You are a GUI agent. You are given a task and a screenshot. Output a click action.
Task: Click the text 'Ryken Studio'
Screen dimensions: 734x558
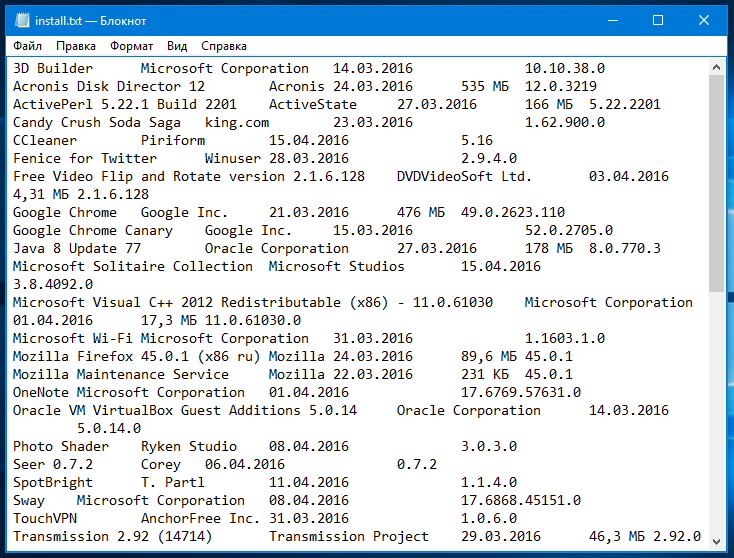(x=189, y=447)
